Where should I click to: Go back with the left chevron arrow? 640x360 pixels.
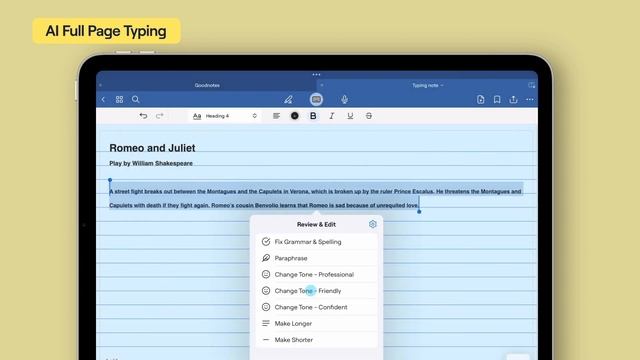[x=103, y=99]
